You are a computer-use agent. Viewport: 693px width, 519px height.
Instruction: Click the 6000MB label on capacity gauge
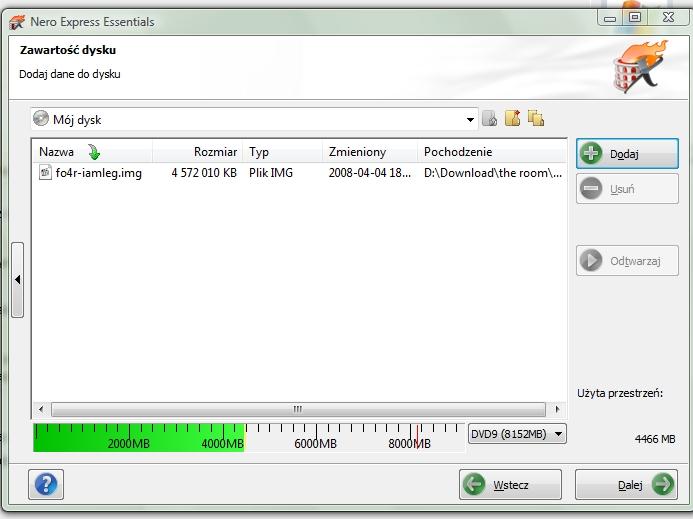(x=315, y=443)
